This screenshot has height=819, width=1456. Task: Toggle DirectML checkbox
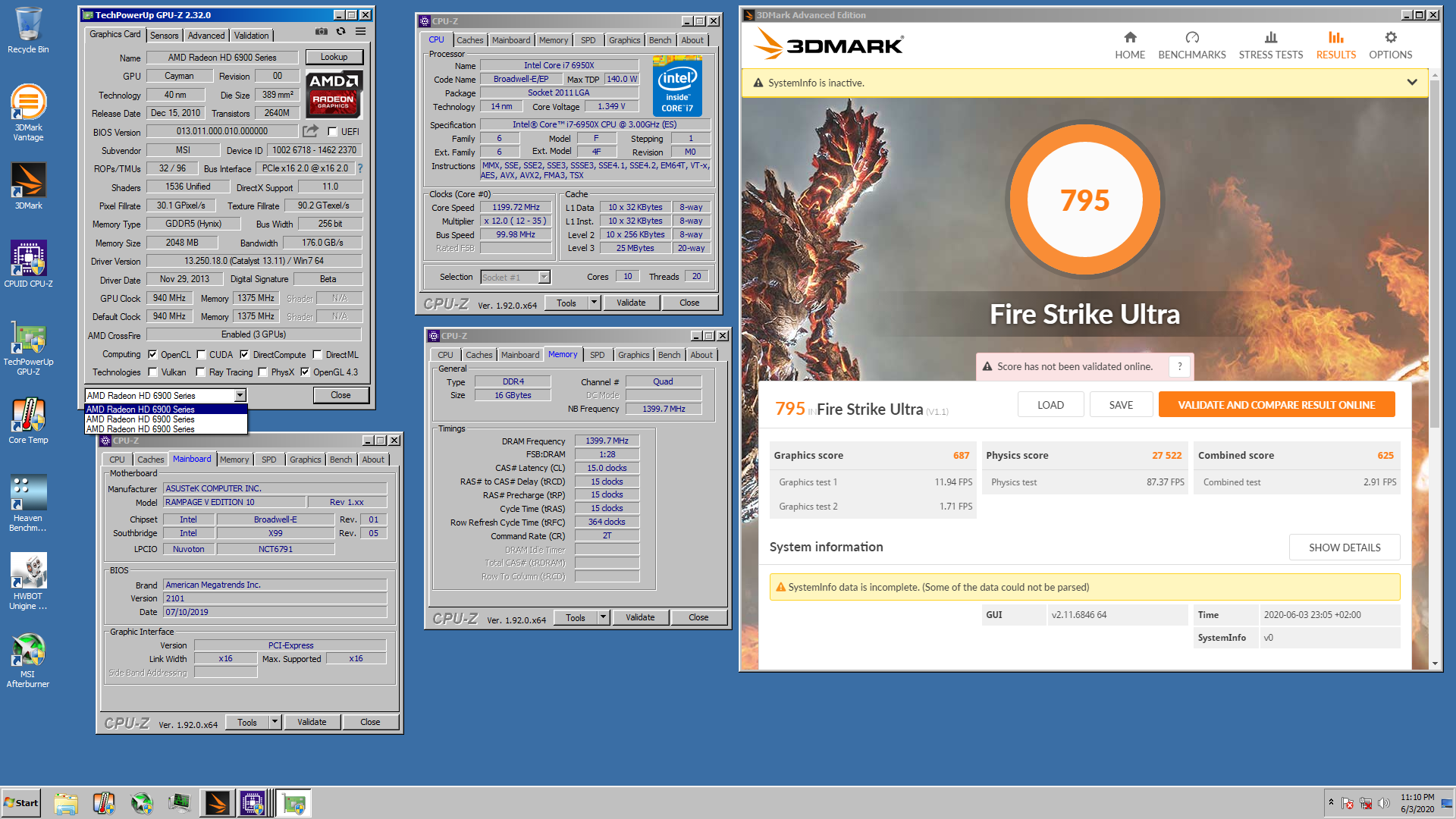point(317,354)
